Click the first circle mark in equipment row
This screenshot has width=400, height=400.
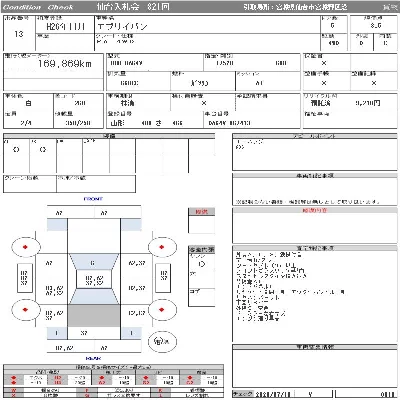(16, 150)
